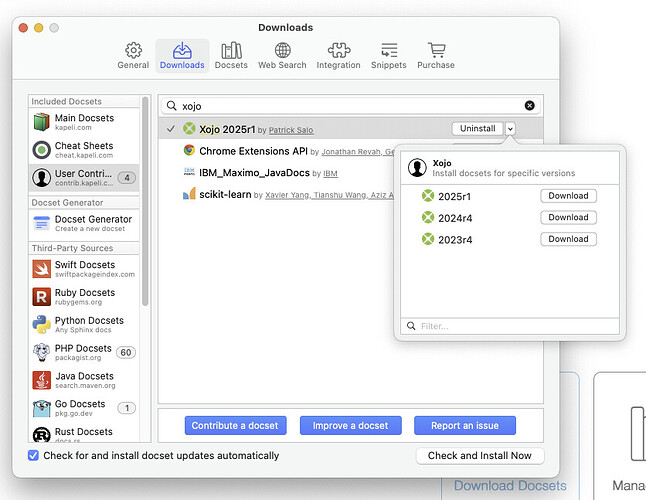Select the PHP Docsets icon

point(42,353)
